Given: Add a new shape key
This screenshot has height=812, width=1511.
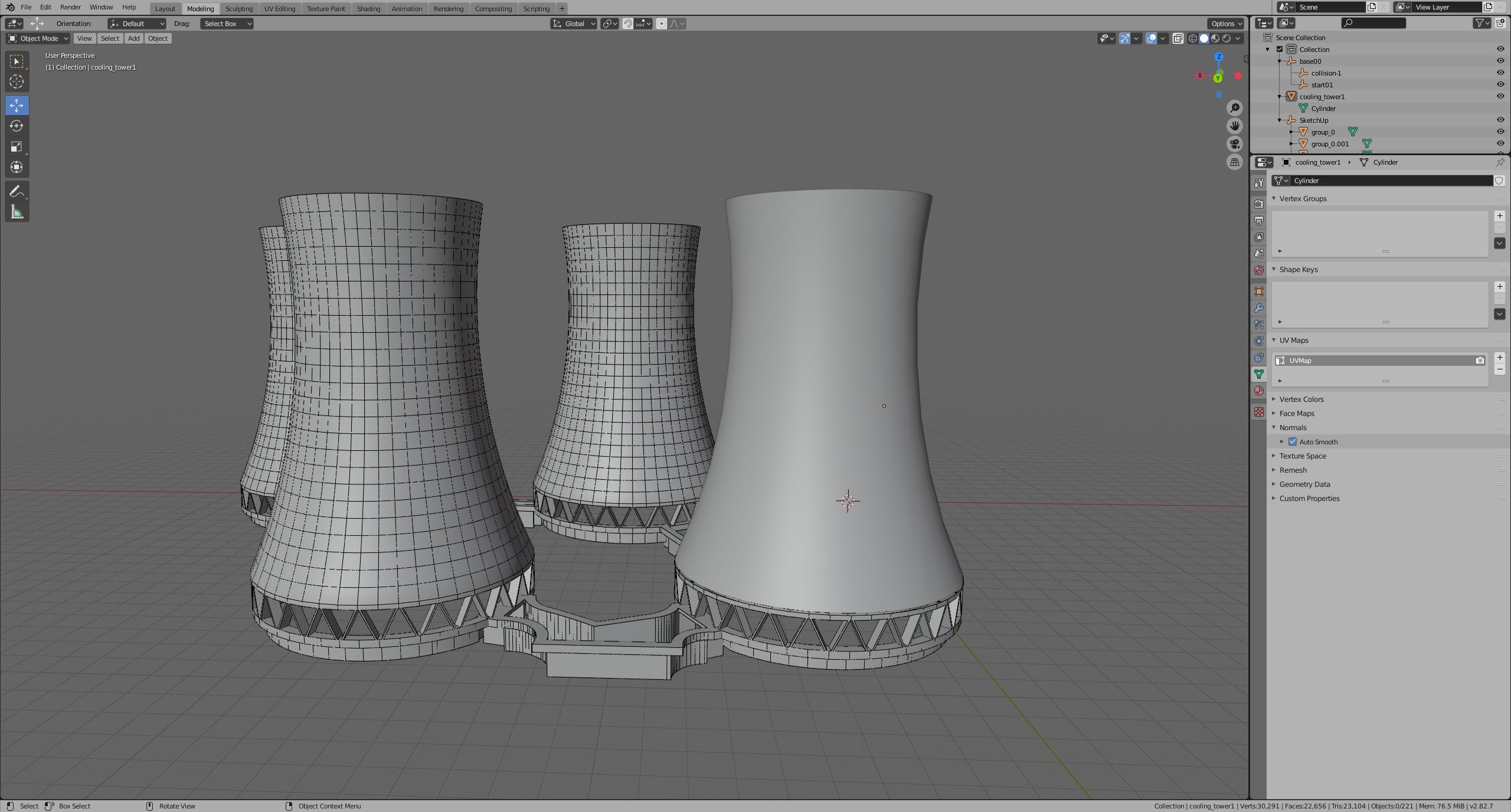Looking at the screenshot, I should (x=1500, y=287).
